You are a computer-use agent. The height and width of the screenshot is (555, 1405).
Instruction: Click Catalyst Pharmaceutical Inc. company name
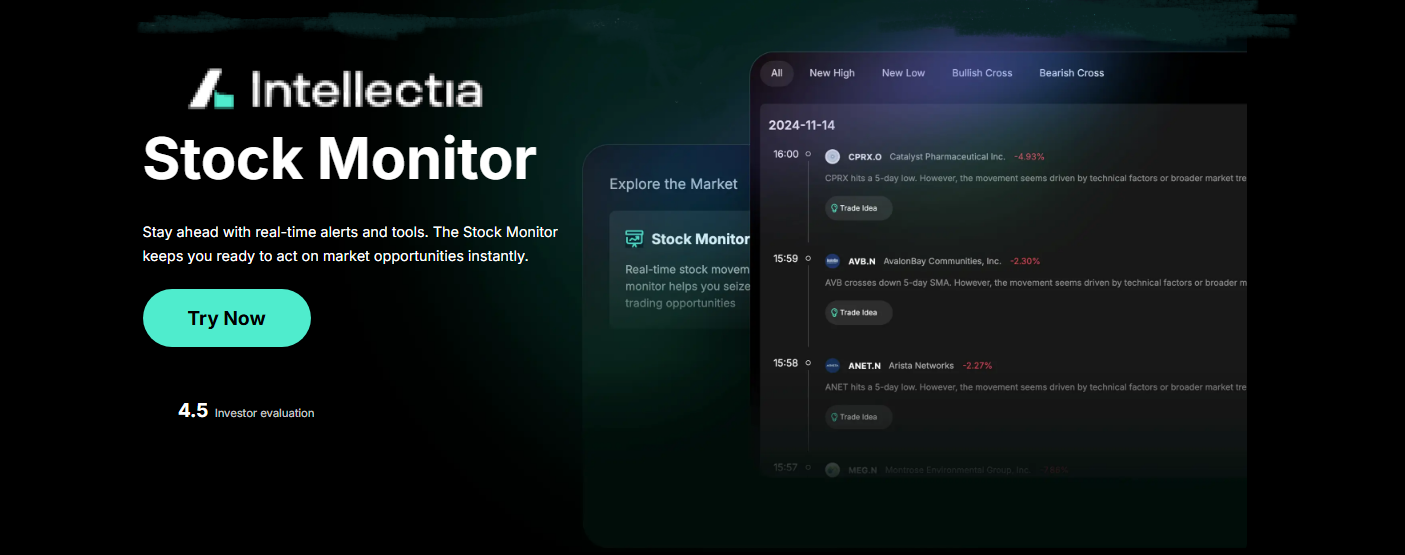click(x=947, y=157)
